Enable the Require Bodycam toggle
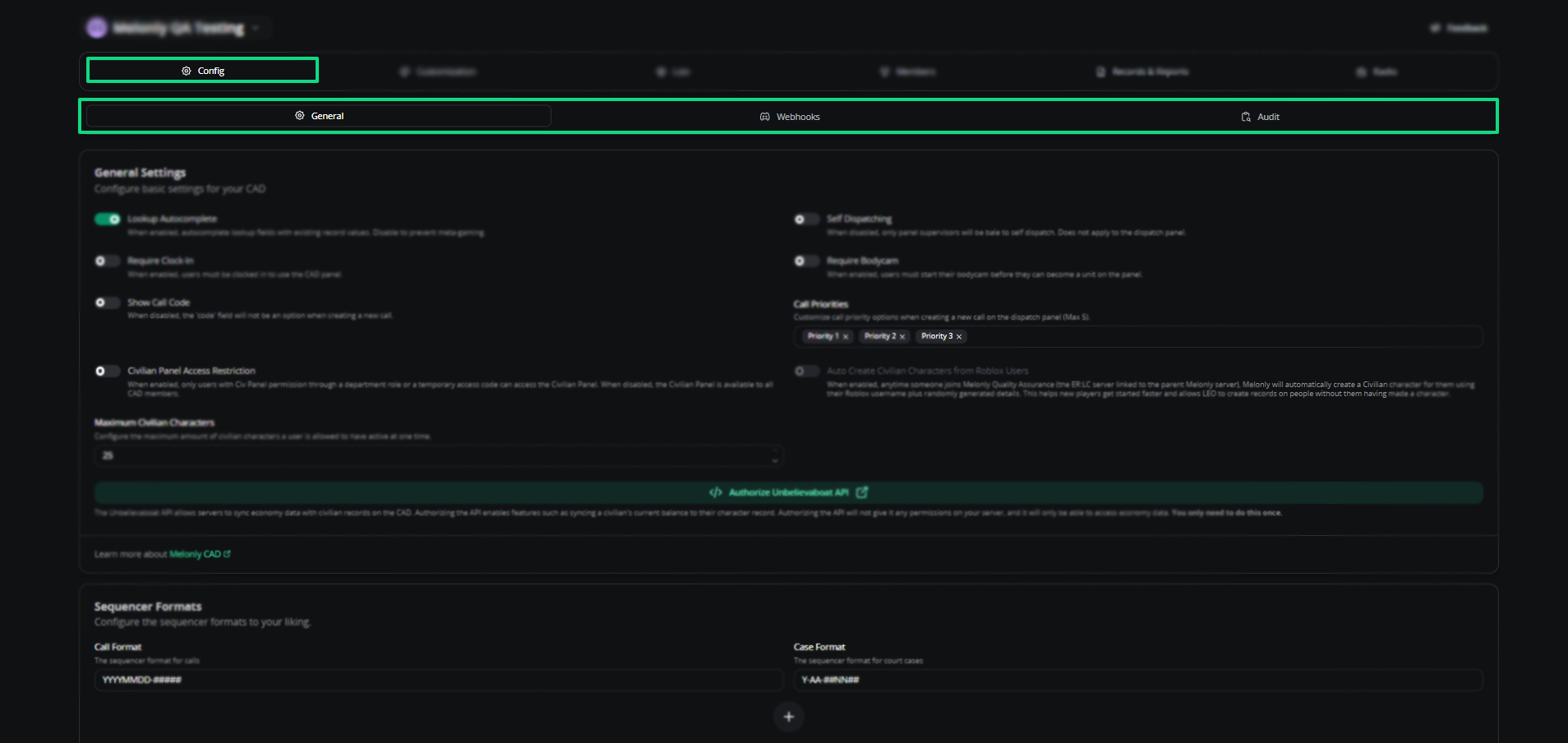This screenshot has height=743, width=1568. 807,261
